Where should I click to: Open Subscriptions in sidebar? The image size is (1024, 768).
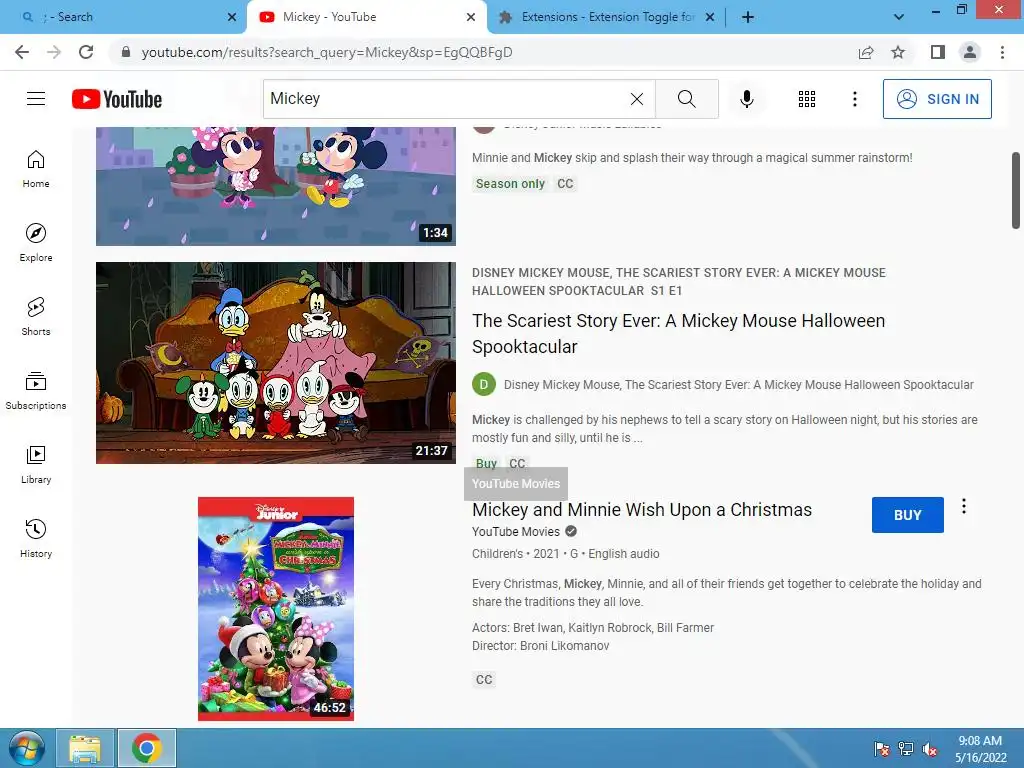tap(36, 391)
